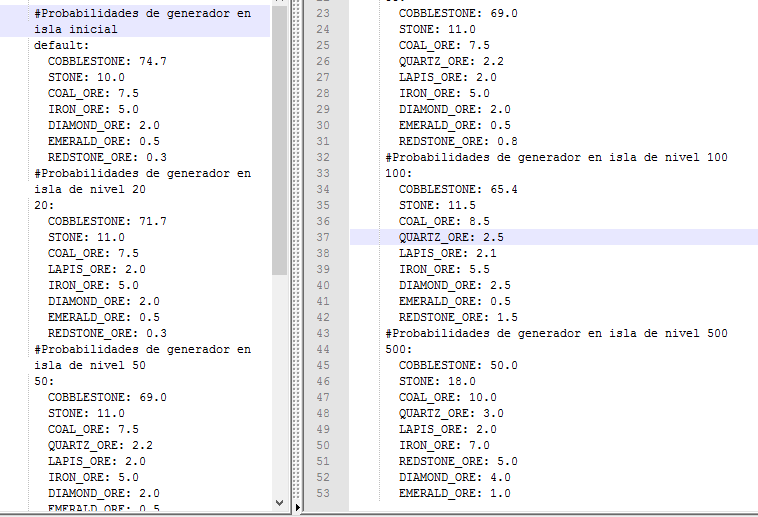The height and width of the screenshot is (517, 758).
Task: Select 'COBBLESTONE: 71.7' in the left pane
Action: point(107,221)
